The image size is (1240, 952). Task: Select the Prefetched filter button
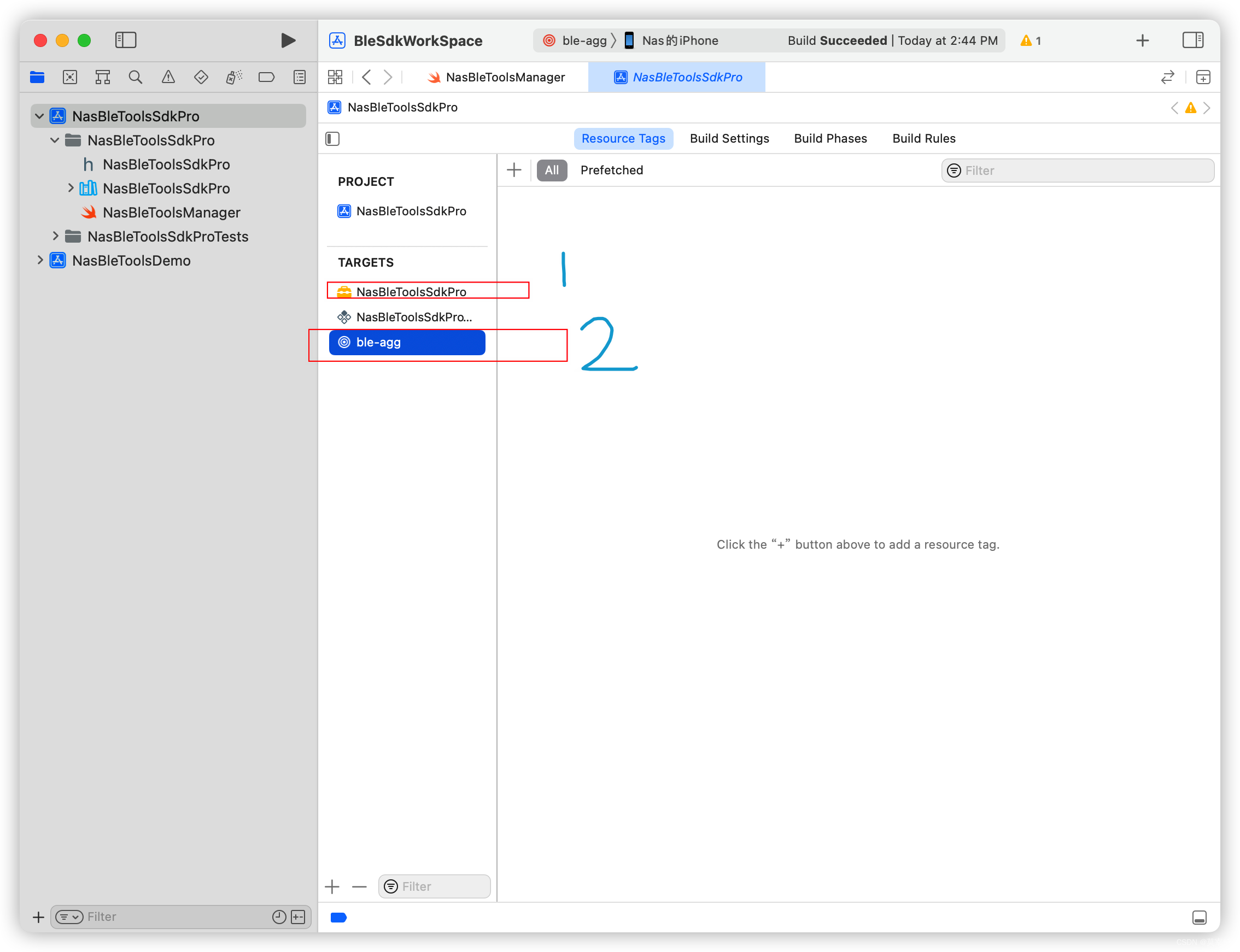click(611, 171)
